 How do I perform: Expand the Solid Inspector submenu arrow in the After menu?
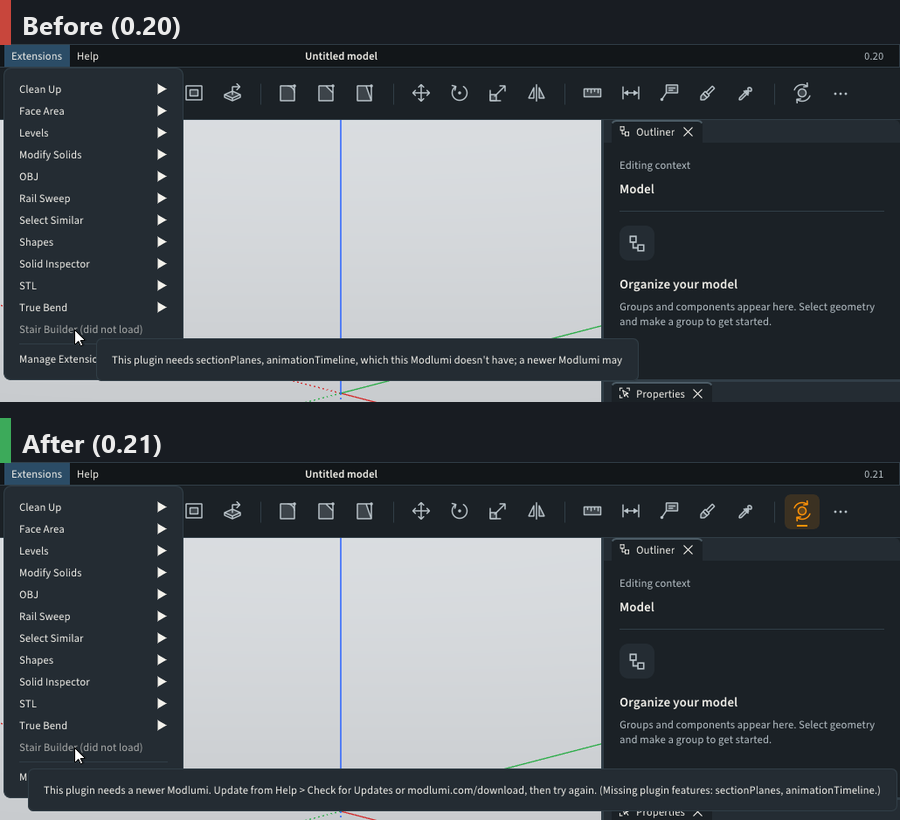[x=162, y=682]
